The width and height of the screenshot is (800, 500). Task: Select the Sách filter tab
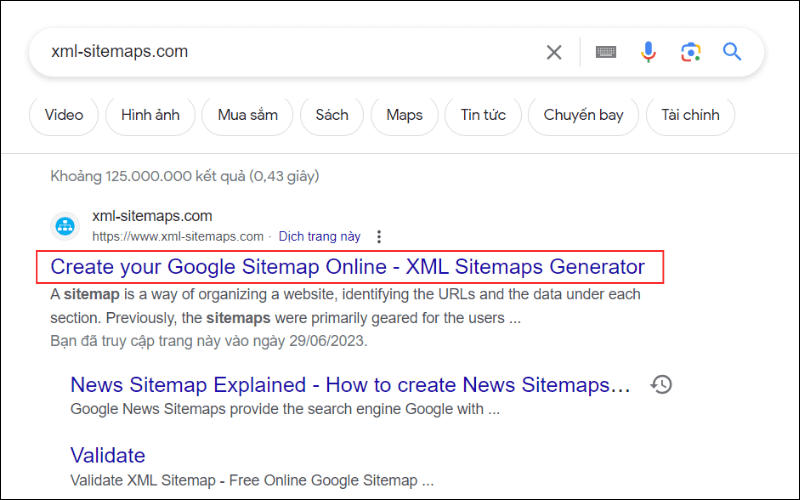pos(332,115)
